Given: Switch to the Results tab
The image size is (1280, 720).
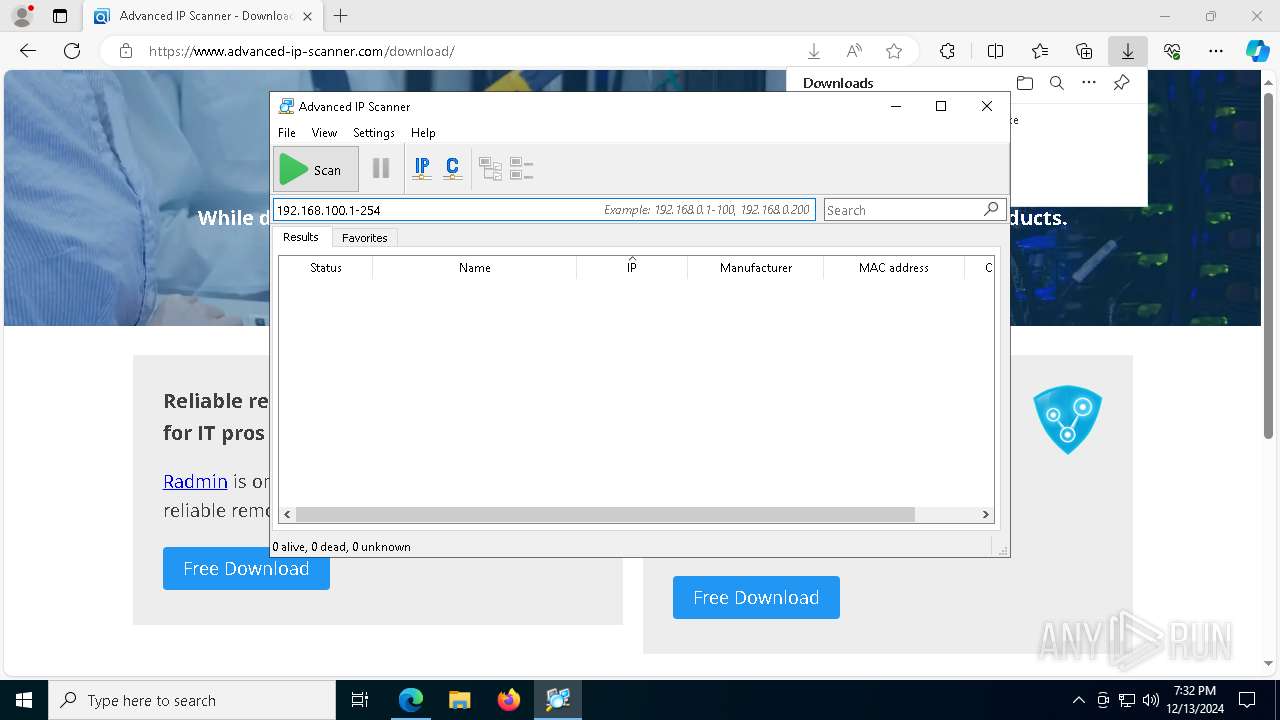Looking at the screenshot, I should tap(301, 237).
